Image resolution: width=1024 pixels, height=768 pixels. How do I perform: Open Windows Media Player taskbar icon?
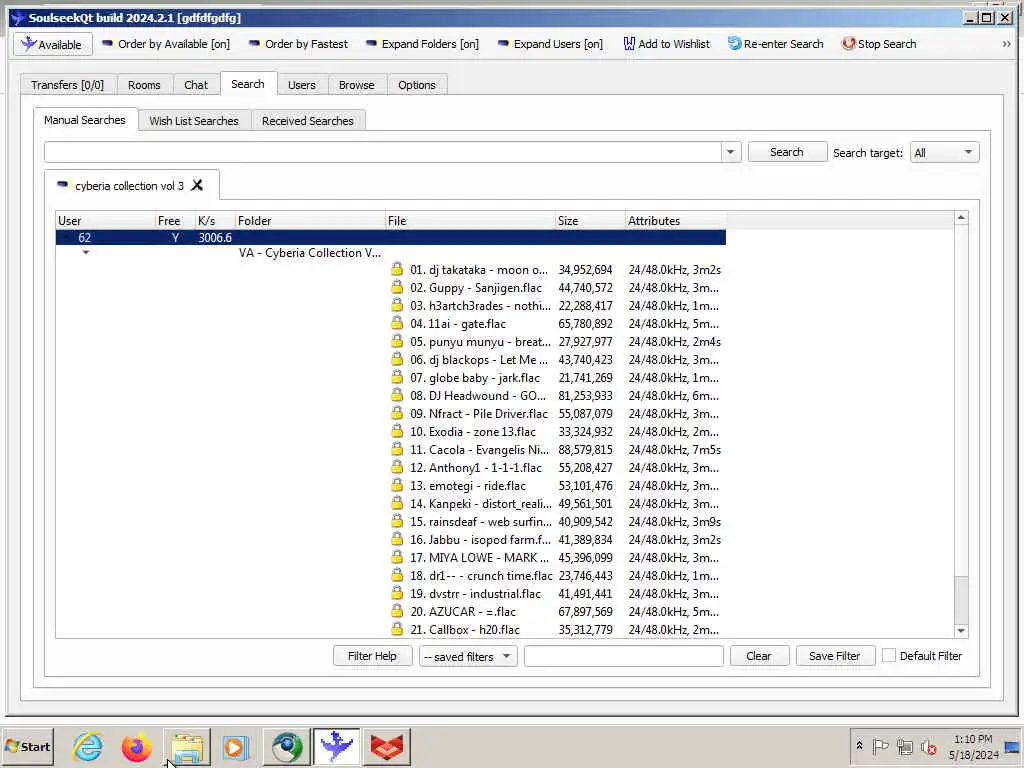(236, 746)
